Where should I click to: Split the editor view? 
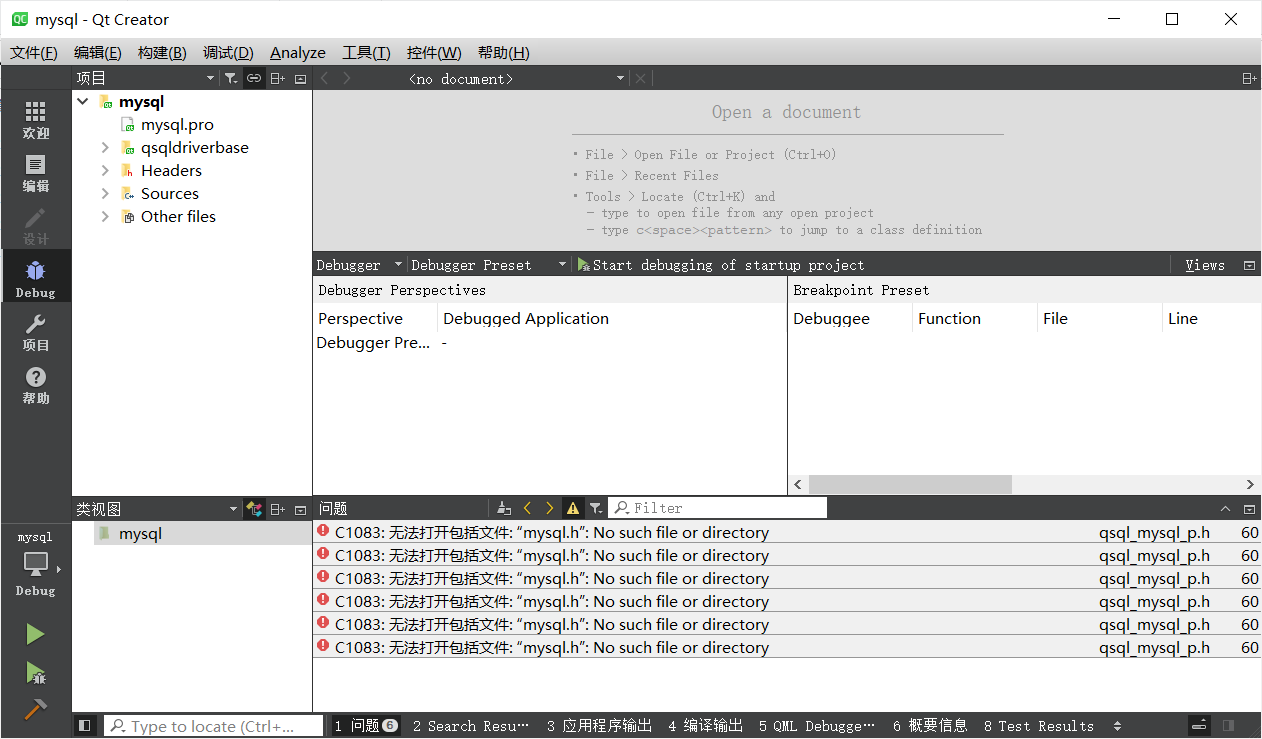(x=1249, y=78)
